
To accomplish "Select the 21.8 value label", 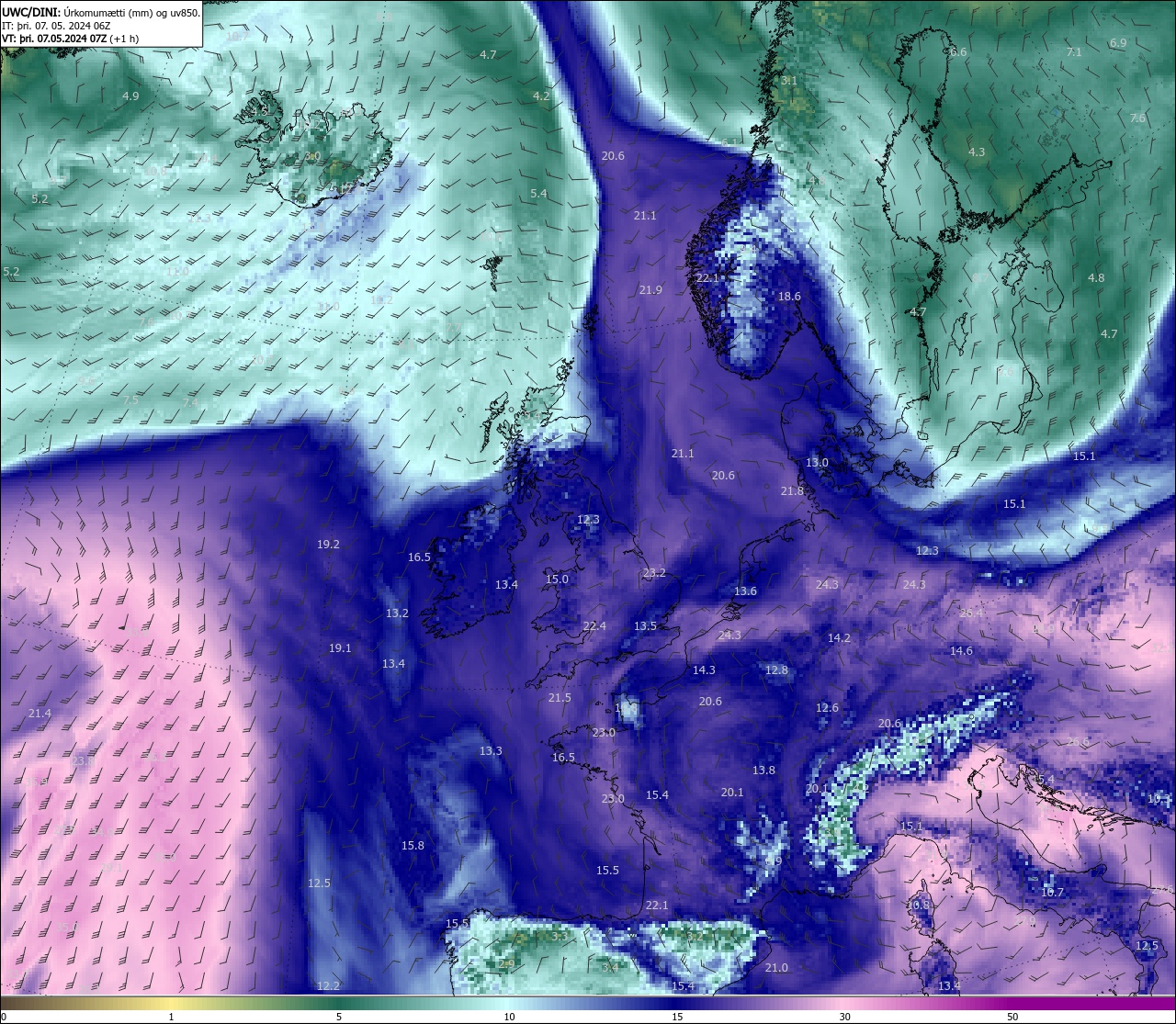I will [792, 490].
